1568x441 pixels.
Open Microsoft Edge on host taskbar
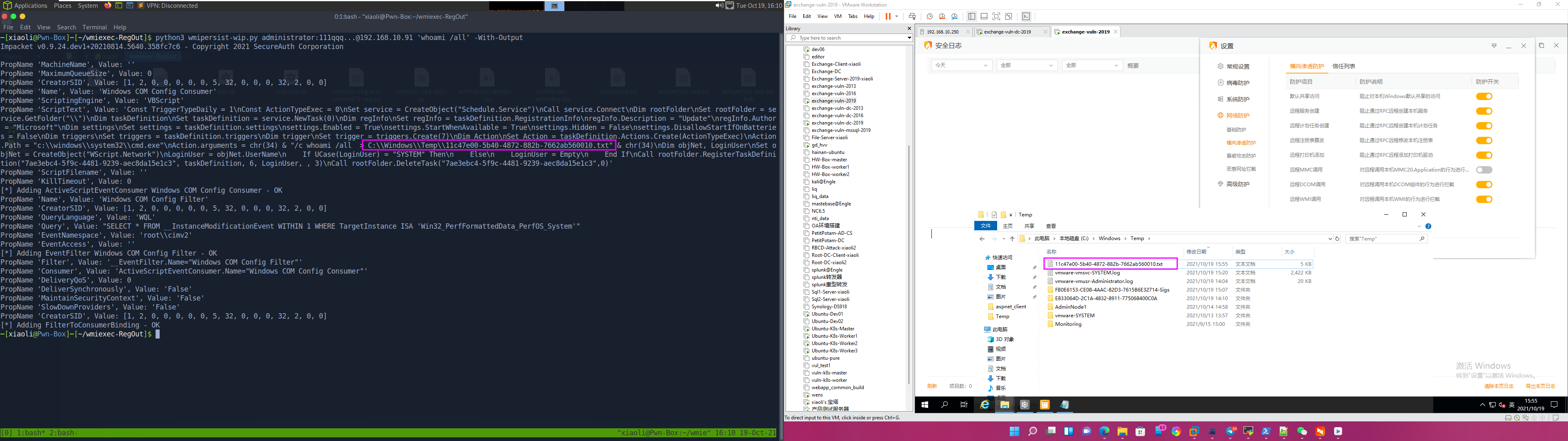click(x=1104, y=431)
